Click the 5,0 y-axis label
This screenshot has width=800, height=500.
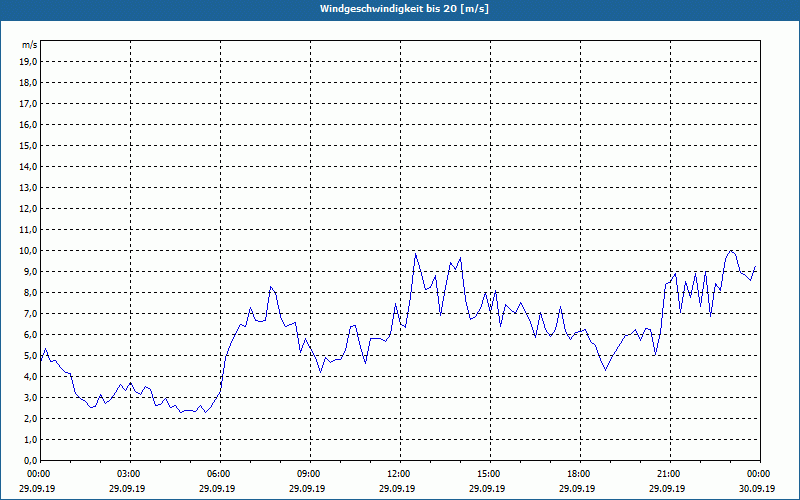click(x=30, y=356)
